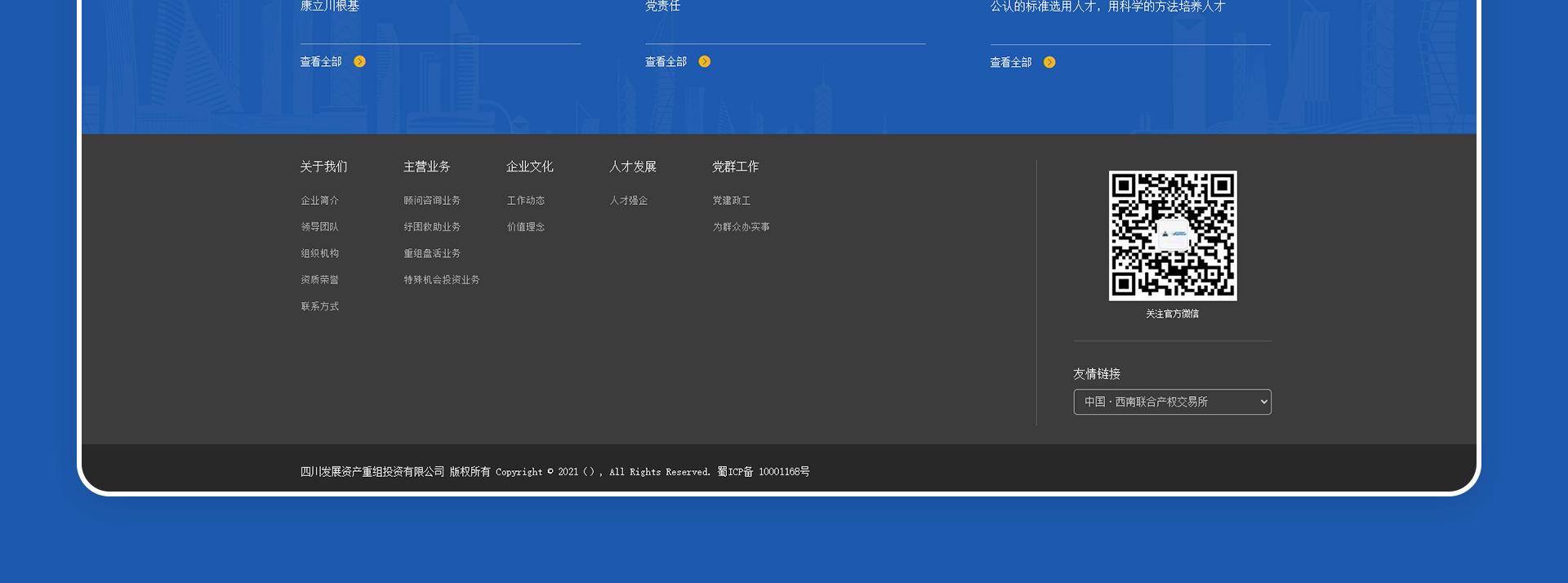This screenshot has height=583, width=1568.
Task: Open the 特殊机会投资业务 link
Action: (x=441, y=280)
